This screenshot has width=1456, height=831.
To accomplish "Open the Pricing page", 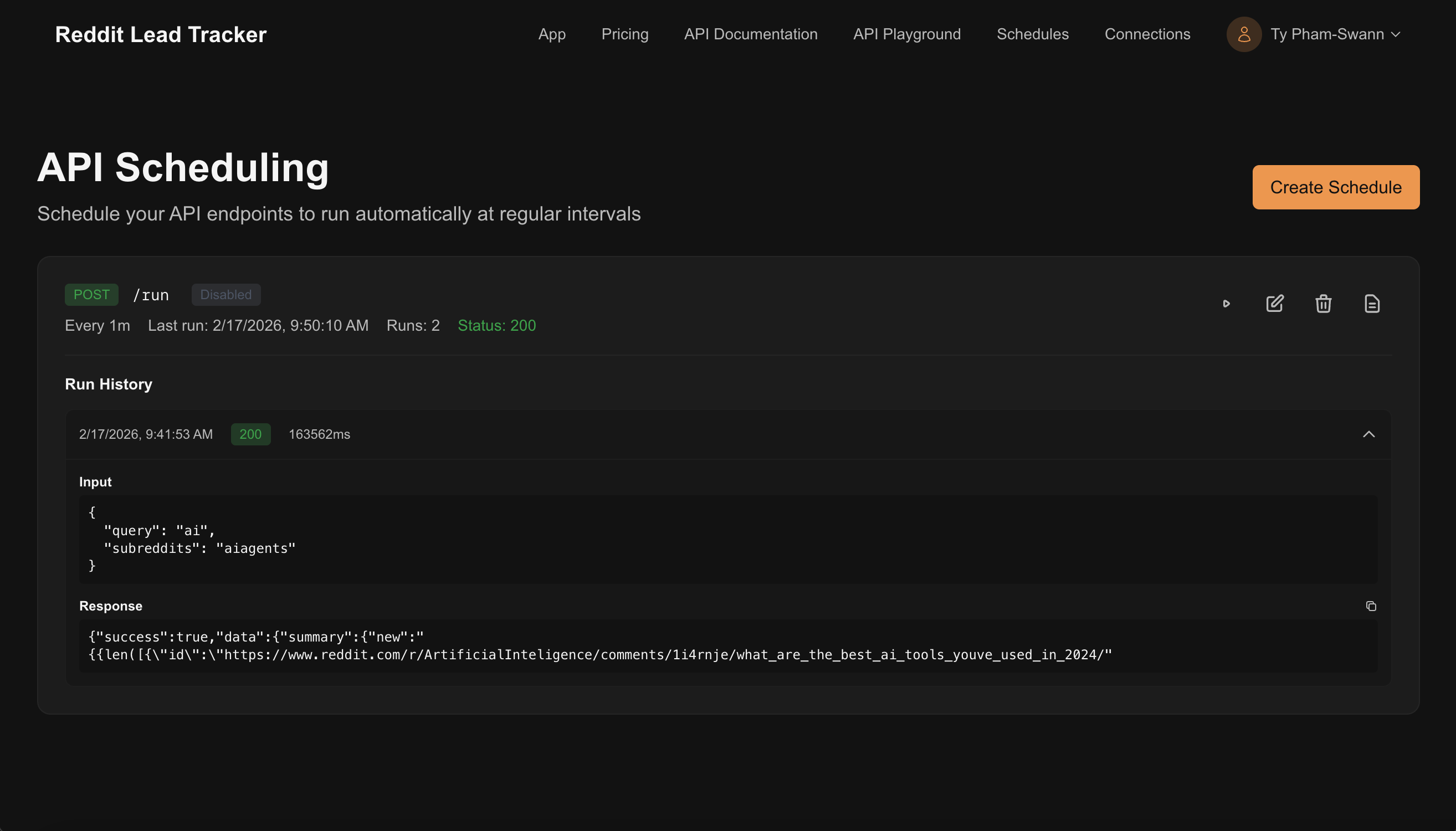I will pos(625,34).
